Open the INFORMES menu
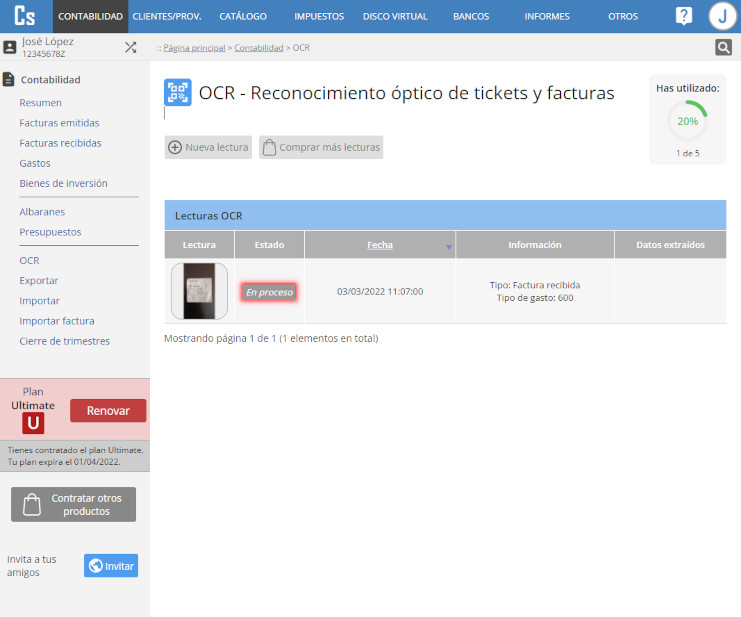The height and width of the screenshot is (617, 741). (547, 17)
